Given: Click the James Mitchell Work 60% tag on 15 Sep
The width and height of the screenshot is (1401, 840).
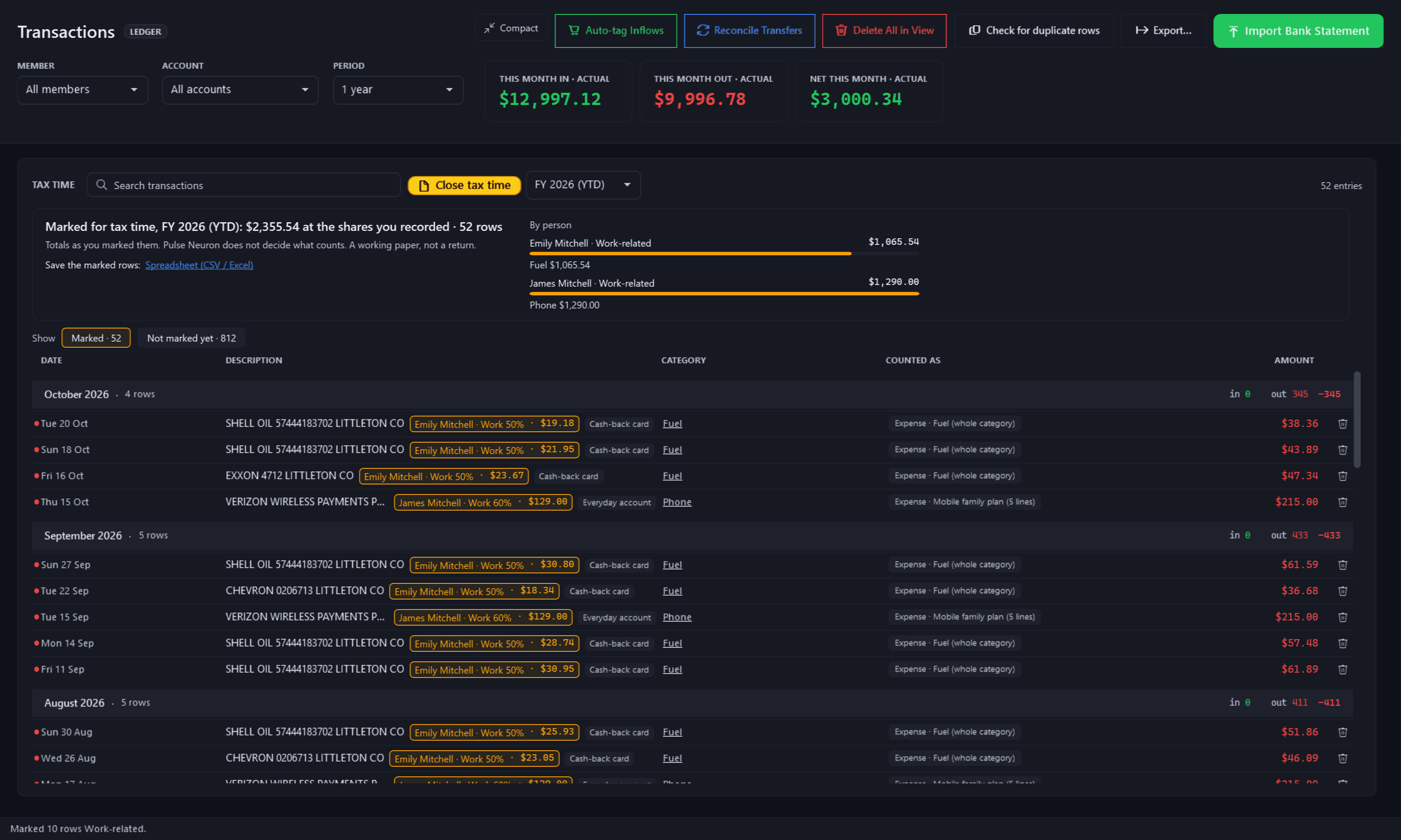Looking at the screenshot, I should pyautogui.click(x=483, y=617).
